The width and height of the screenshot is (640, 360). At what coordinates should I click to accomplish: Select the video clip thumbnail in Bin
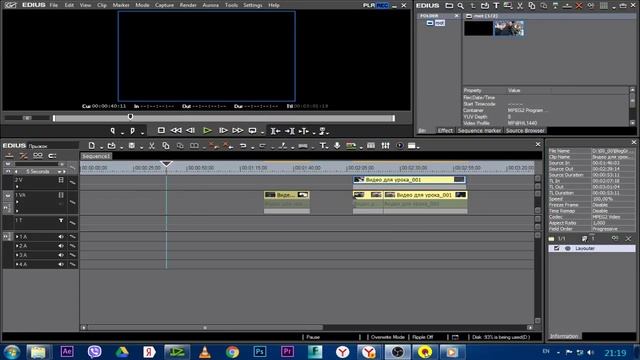[509, 29]
